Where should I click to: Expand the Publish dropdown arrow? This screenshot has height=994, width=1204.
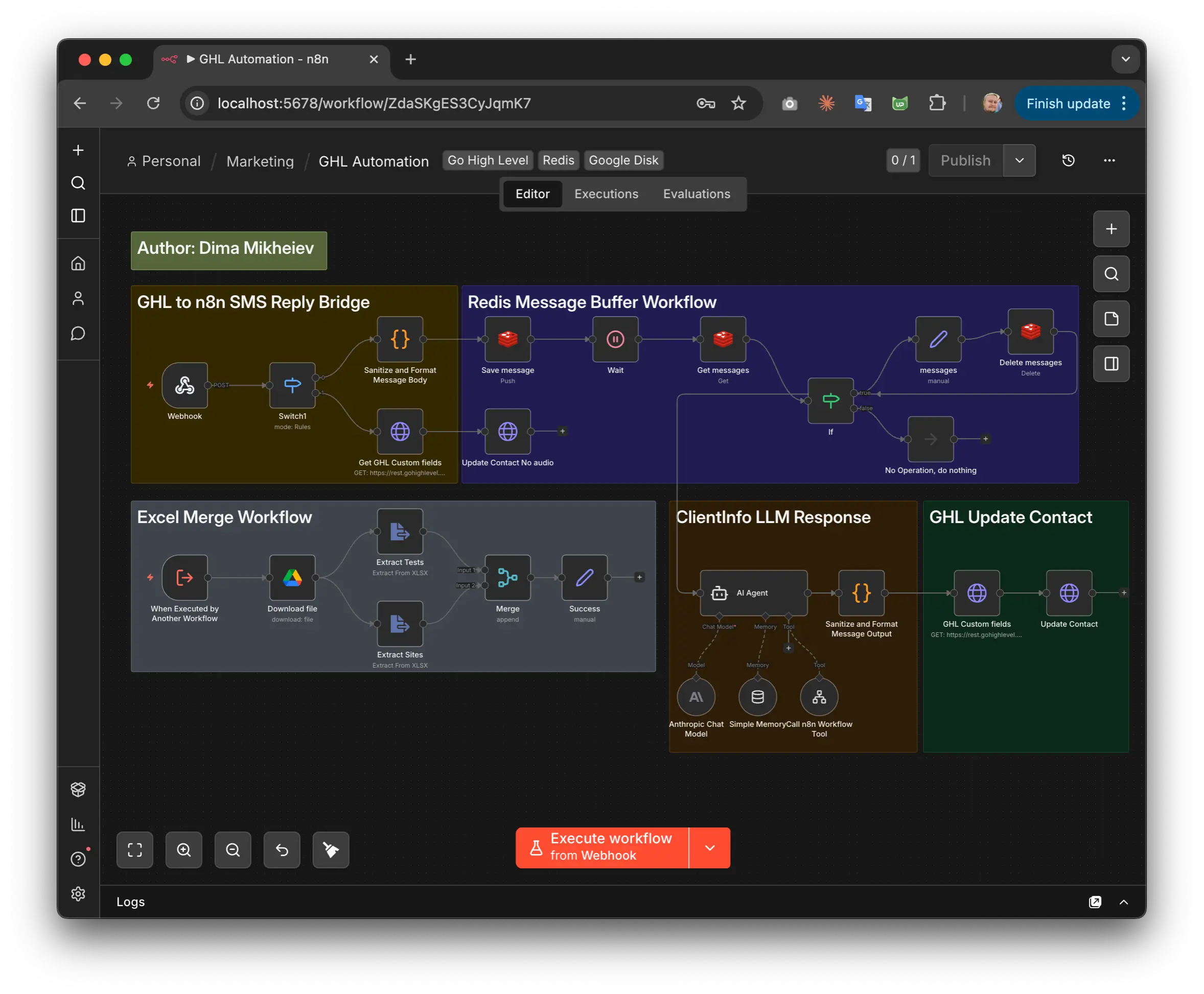coord(1020,160)
